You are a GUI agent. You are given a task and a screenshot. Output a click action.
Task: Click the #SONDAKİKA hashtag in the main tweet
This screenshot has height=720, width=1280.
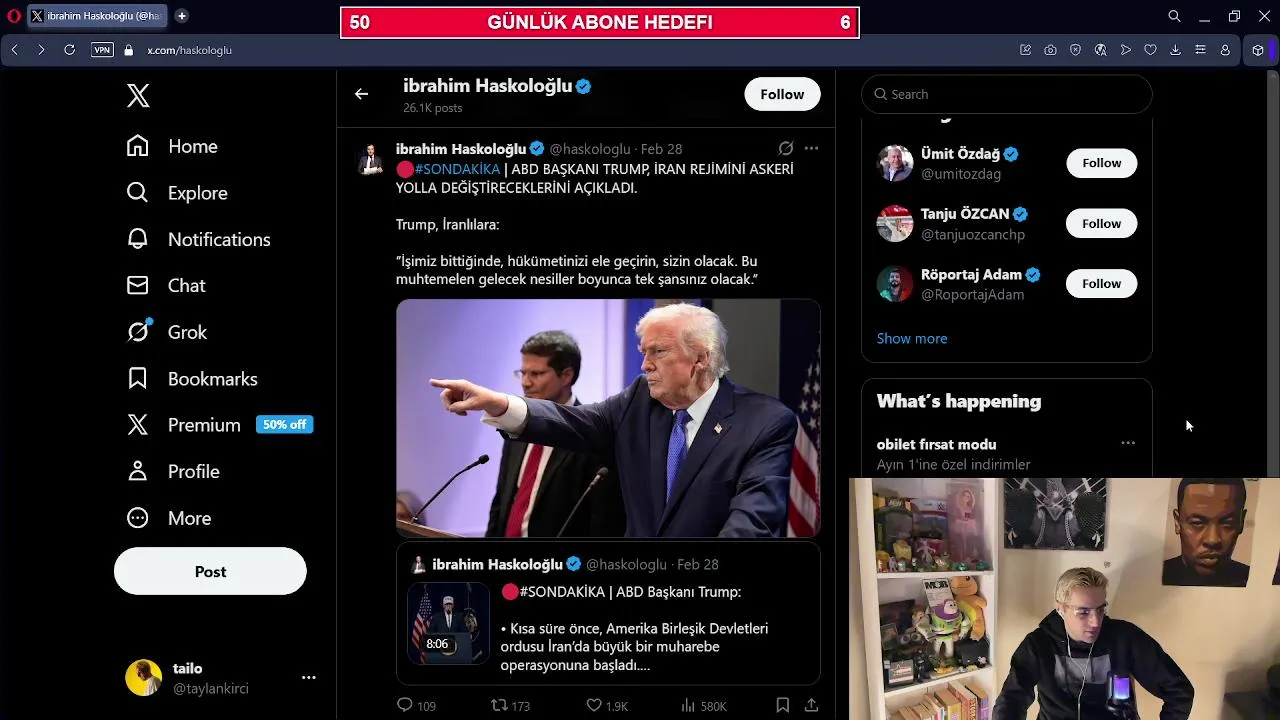(x=457, y=169)
